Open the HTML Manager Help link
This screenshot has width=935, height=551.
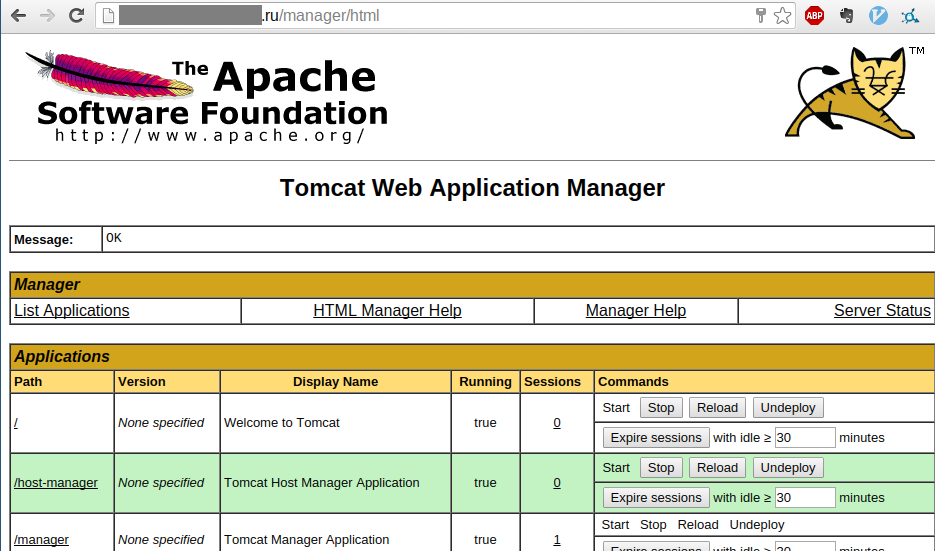tap(387, 311)
